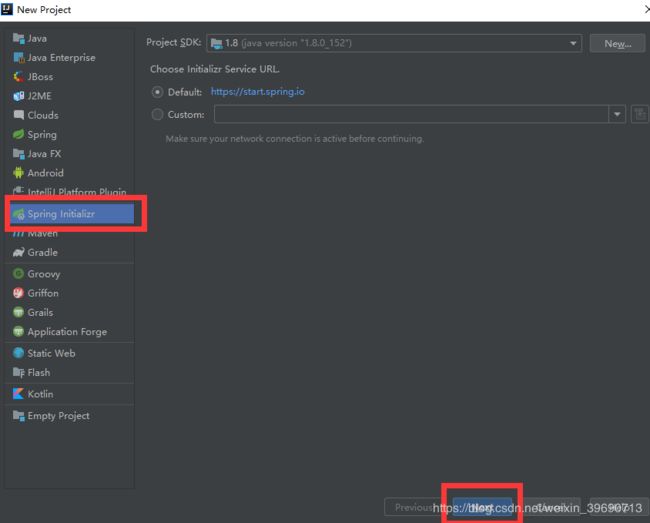Click the icon button beside Custom URL field

(640, 114)
